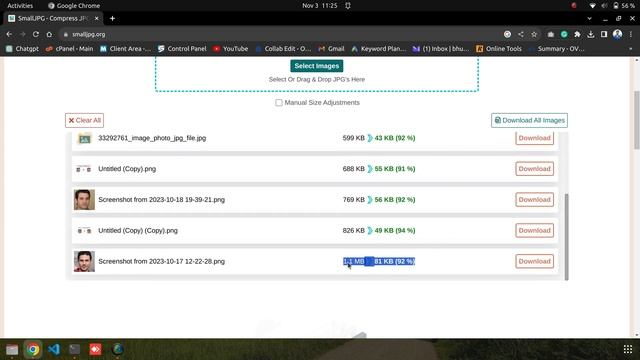
Task: Bookmark this page with the star icon
Action: coord(534,34)
